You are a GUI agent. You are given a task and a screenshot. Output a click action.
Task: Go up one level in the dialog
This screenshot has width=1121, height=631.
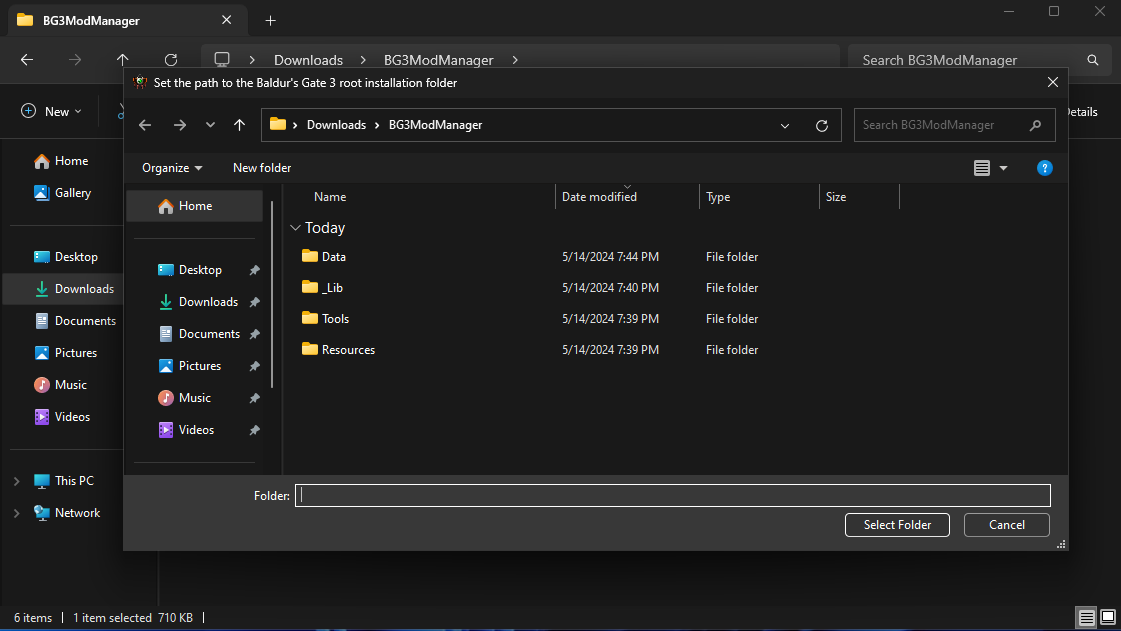239,125
